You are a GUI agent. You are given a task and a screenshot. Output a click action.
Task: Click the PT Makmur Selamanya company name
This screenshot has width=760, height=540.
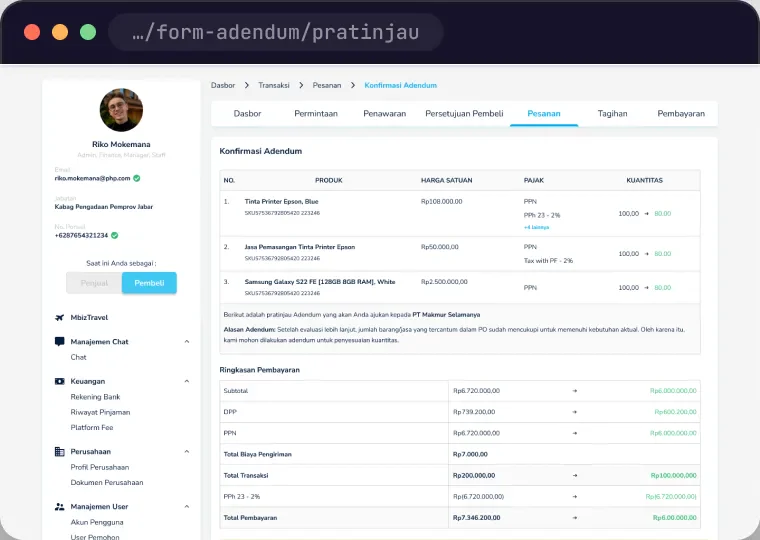tap(446, 315)
